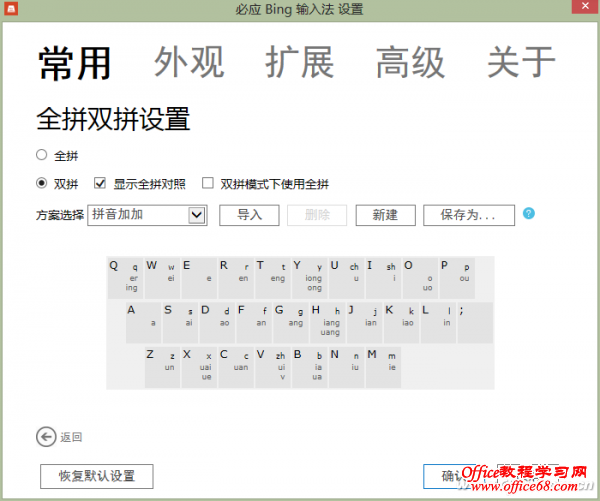600x501 pixels.
Task: Click the 导入 import button
Action: (249, 215)
